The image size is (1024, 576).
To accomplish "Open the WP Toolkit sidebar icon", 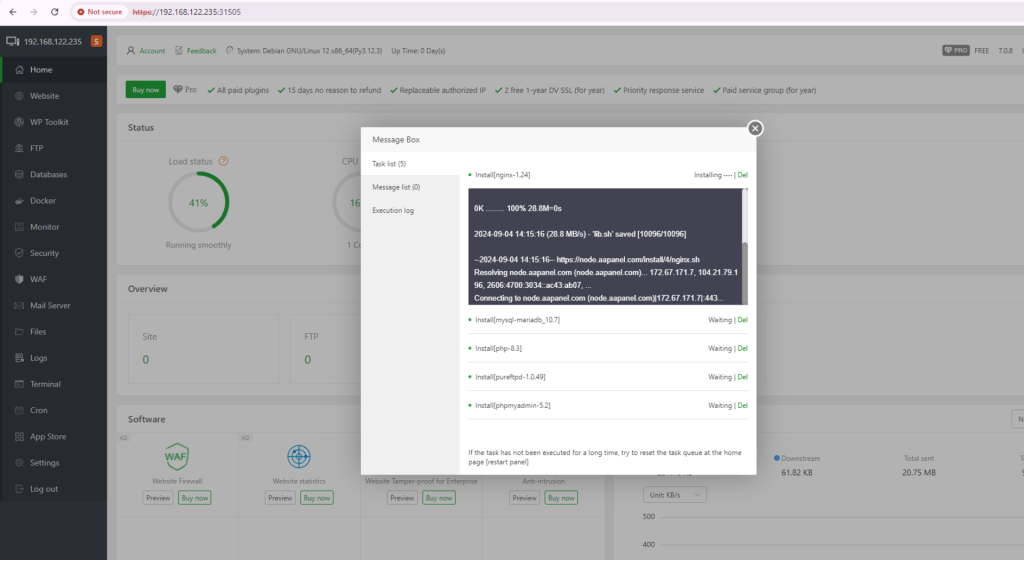I will click(19, 122).
